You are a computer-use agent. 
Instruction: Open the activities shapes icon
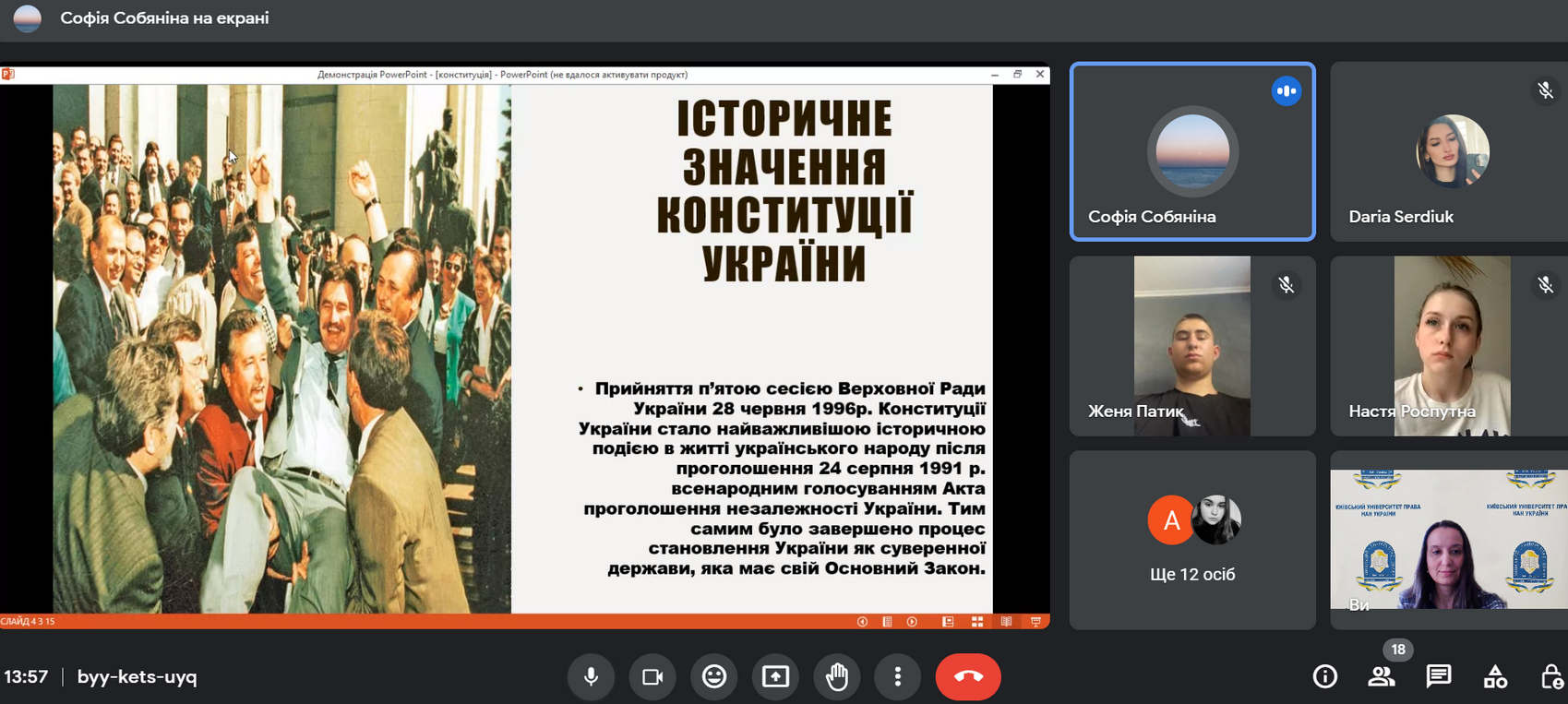pyautogui.click(x=1495, y=676)
